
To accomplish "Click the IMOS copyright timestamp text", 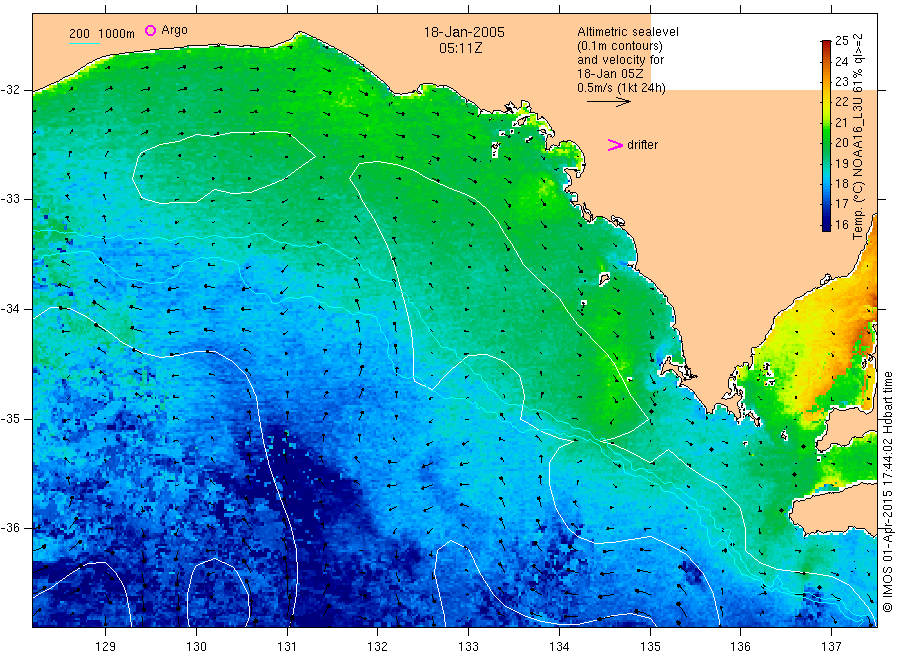I will 887,491.
